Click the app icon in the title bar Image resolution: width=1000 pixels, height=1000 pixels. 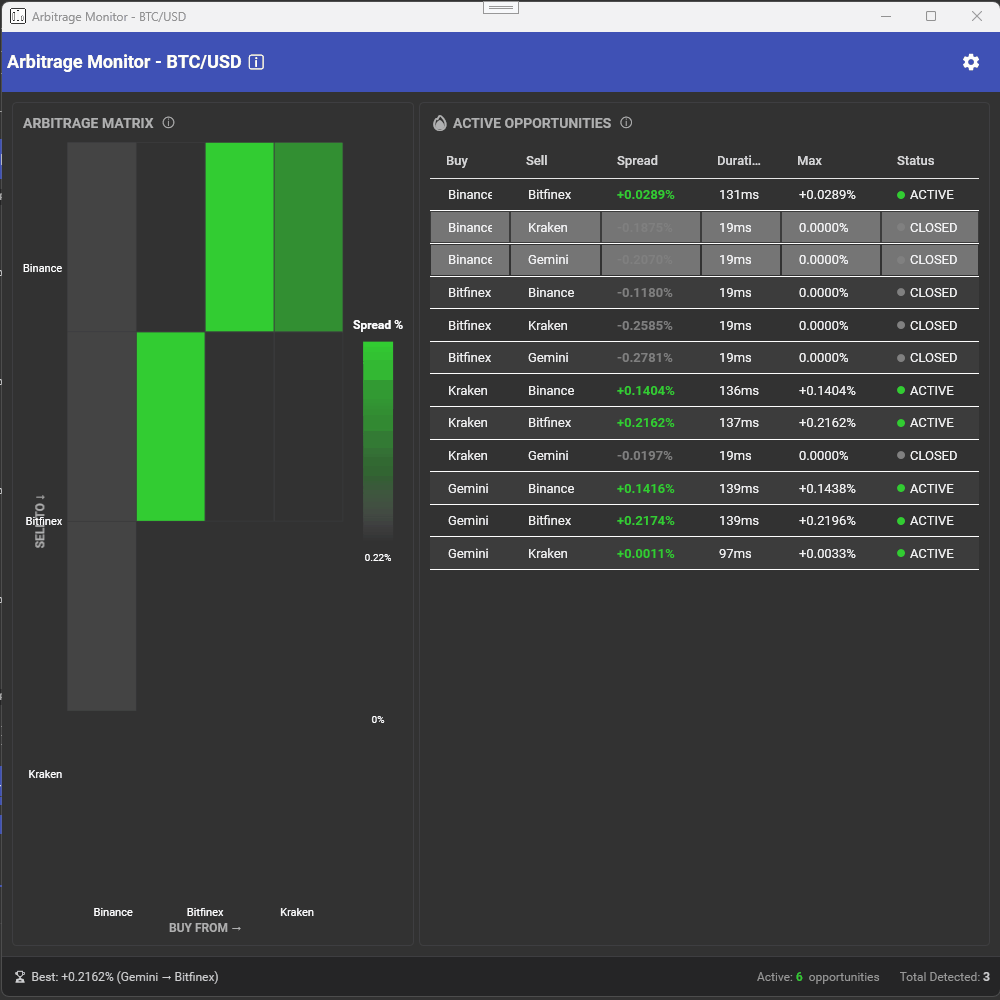(17, 16)
